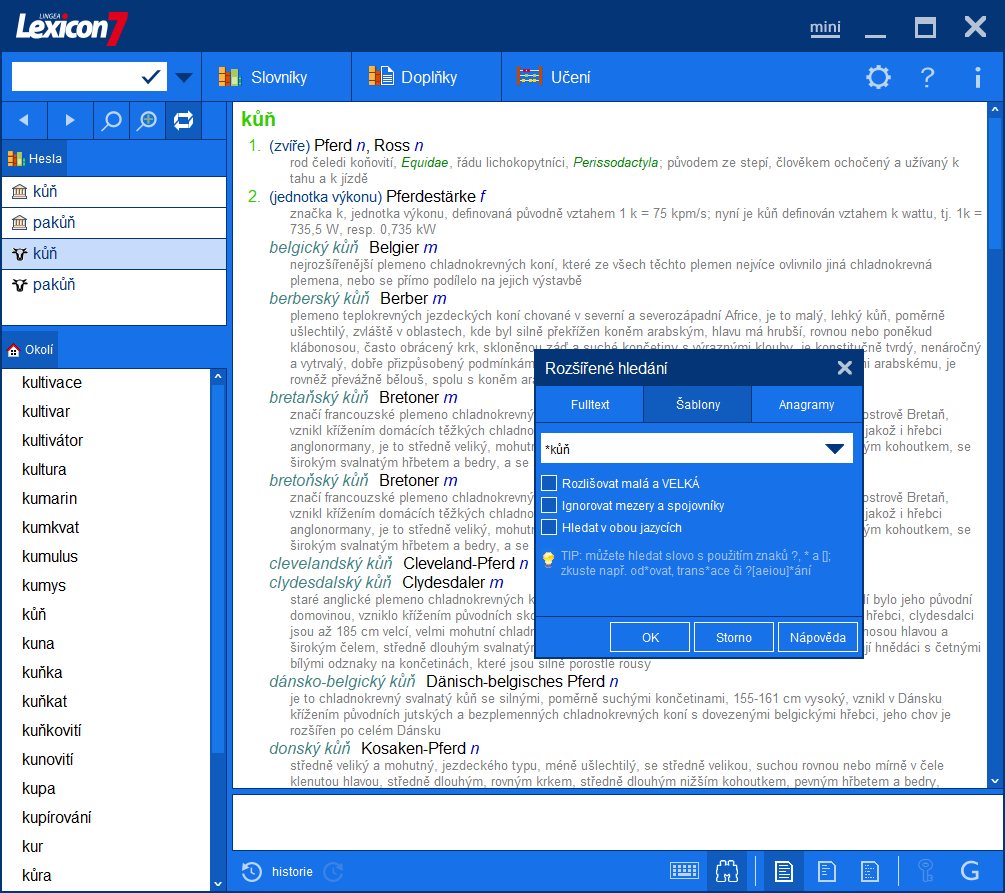
Task: Click historie label in bottom bar
Action: (x=292, y=871)
